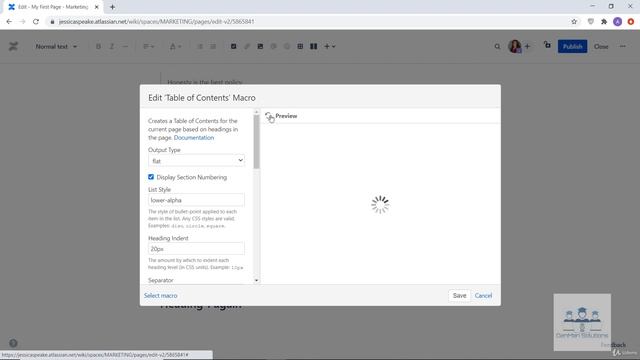Click the scroll up arrow in macro options
The image size is (640, 360).
click(x=256, y=111)
